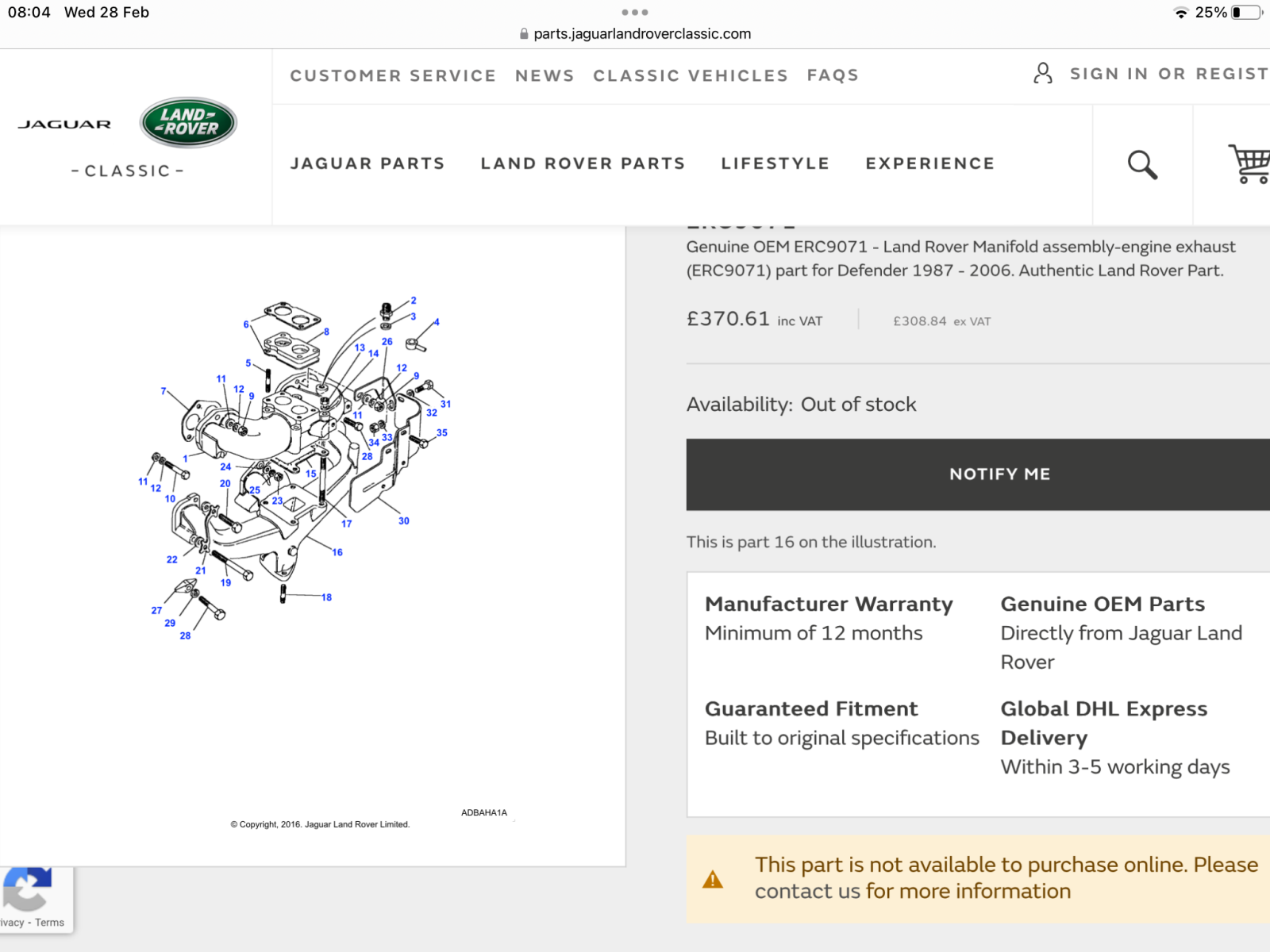1270x952 pixels.
Task: Click part number 17 on the illustration
Action: [347, 524]
